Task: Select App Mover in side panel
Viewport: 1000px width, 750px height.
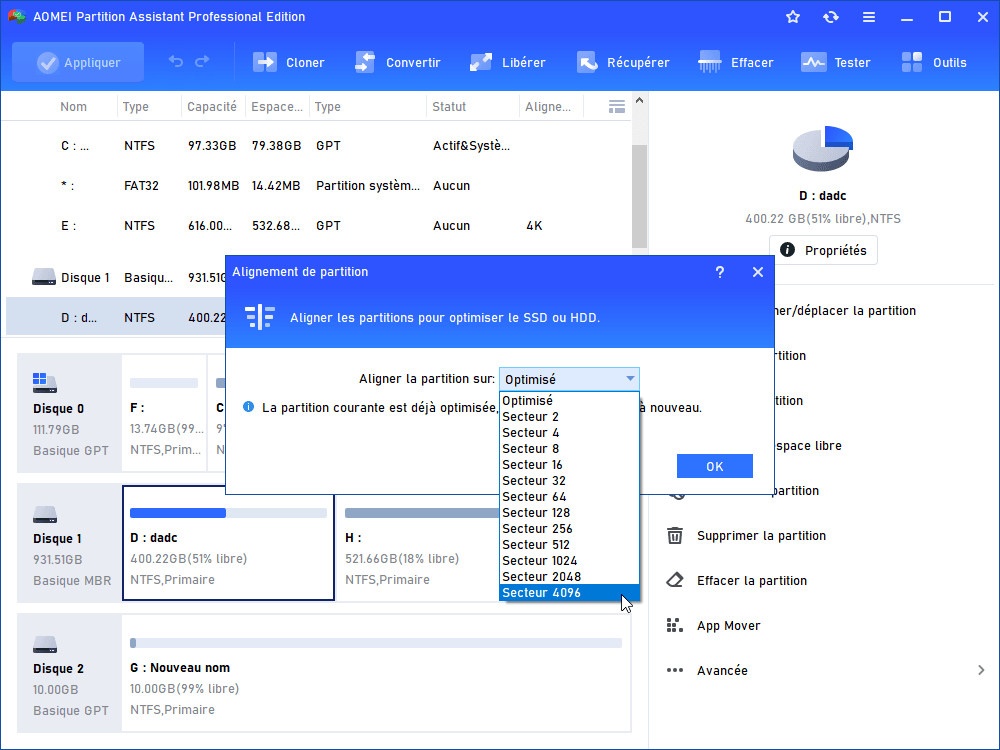Action: (x=728, y=626)
